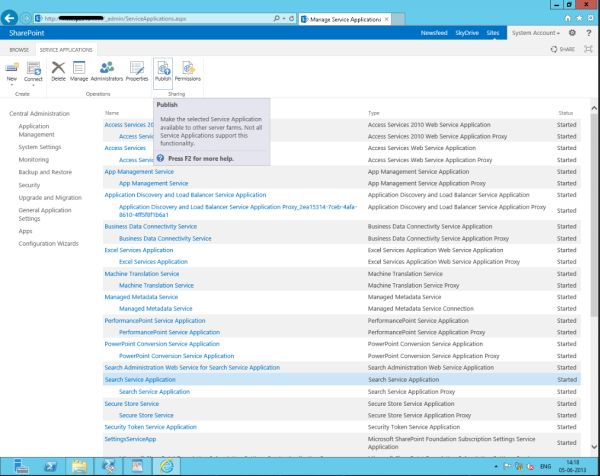Click the Connect ribbon icon
Viewport: 600px width, 476px height.
[x=33, y=68]
